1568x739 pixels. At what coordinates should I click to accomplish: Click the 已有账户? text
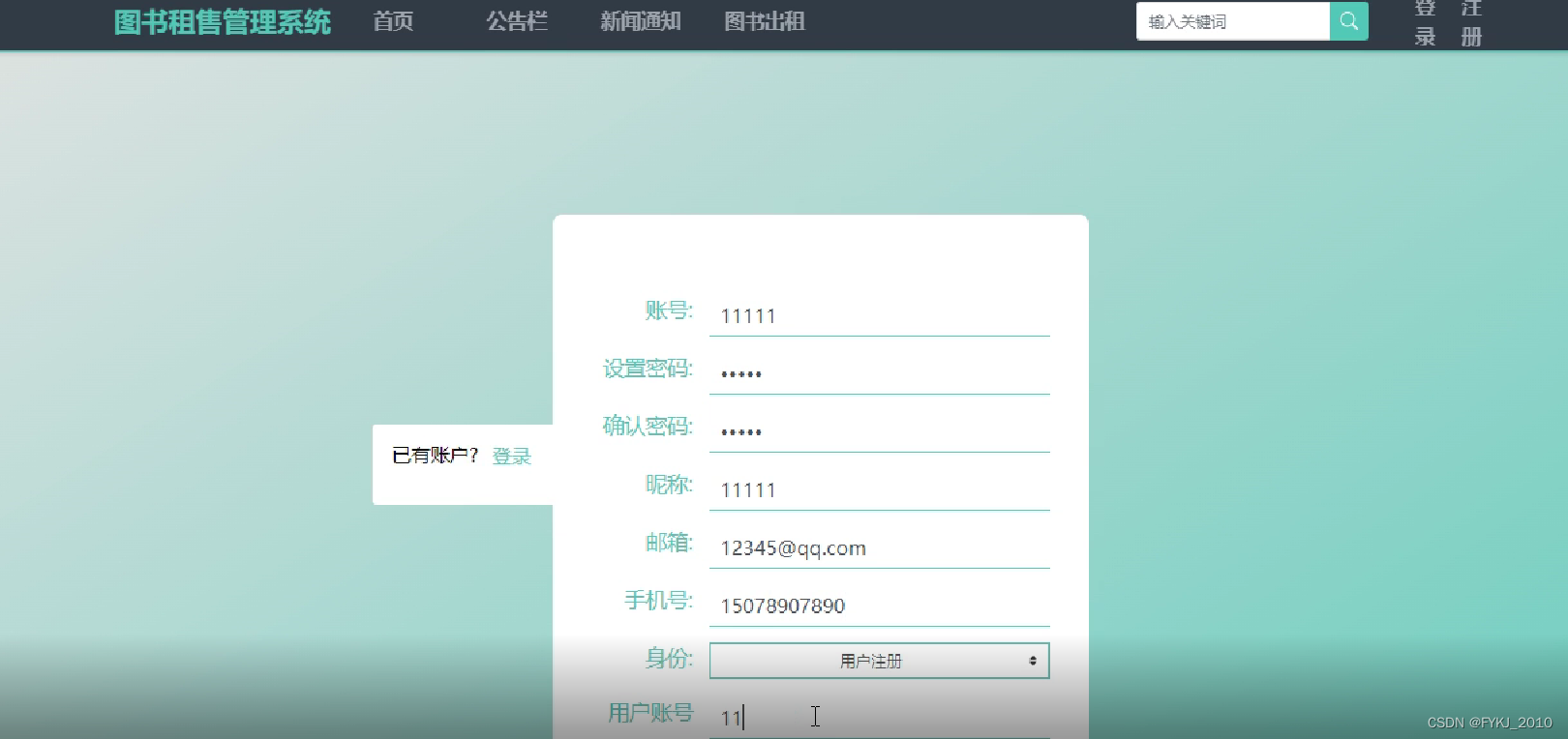coord(436,456)
